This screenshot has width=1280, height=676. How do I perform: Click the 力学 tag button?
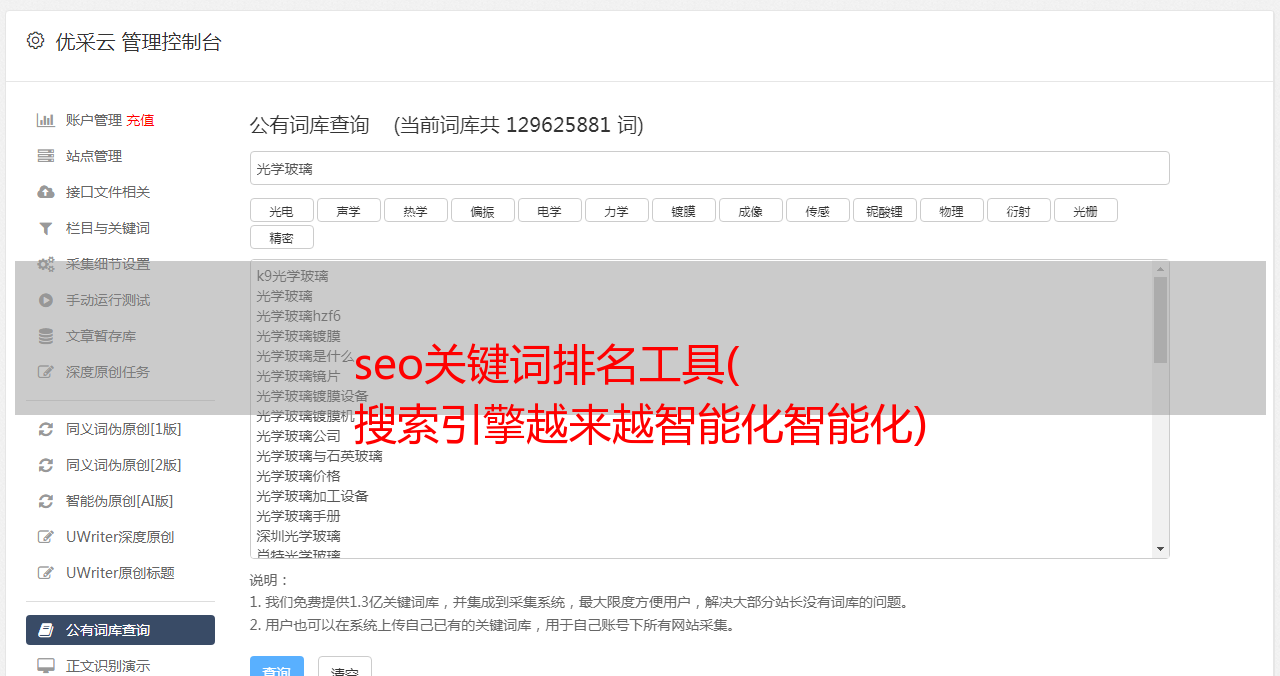coord(617,210)
